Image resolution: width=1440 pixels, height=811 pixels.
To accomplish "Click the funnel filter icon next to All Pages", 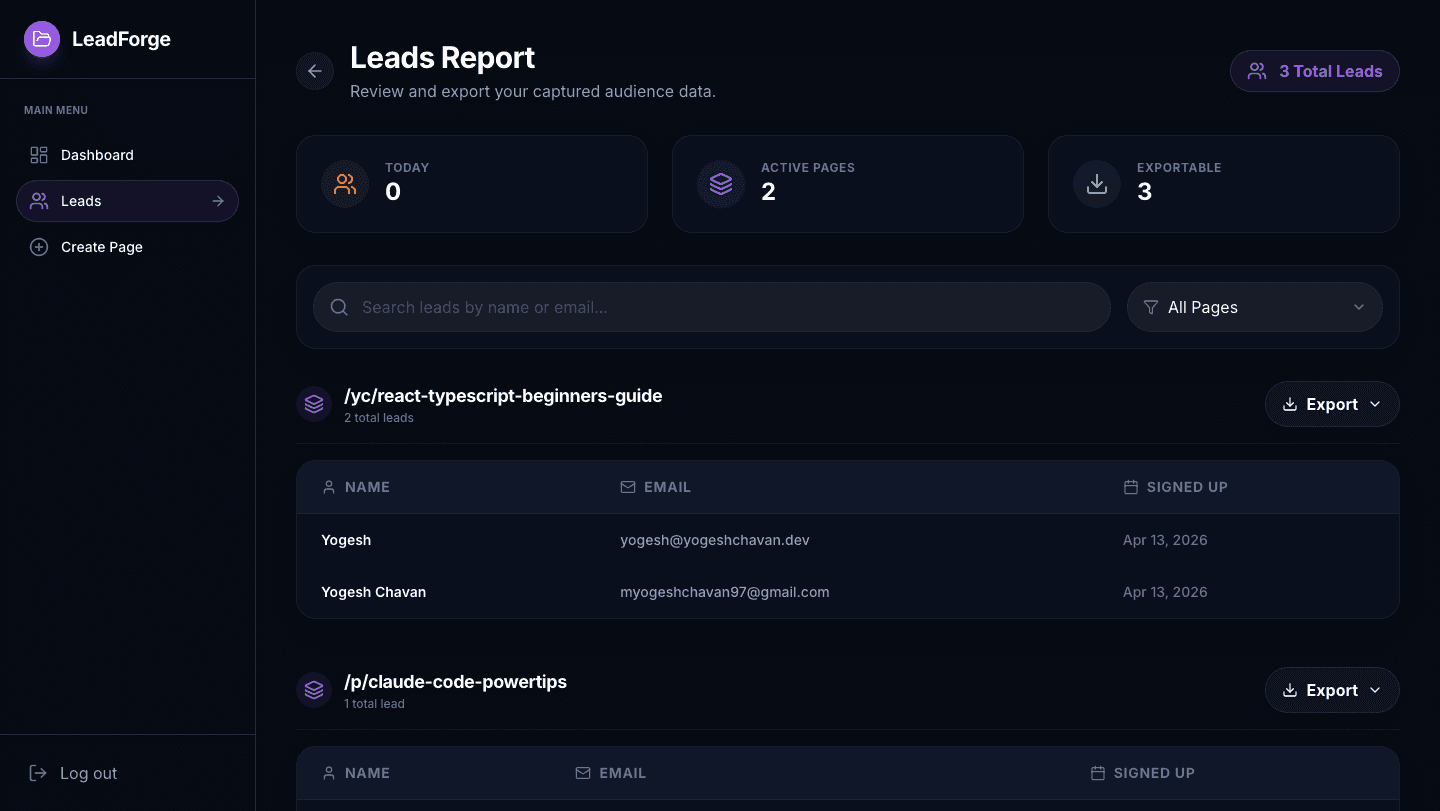I will (1151, 307).
